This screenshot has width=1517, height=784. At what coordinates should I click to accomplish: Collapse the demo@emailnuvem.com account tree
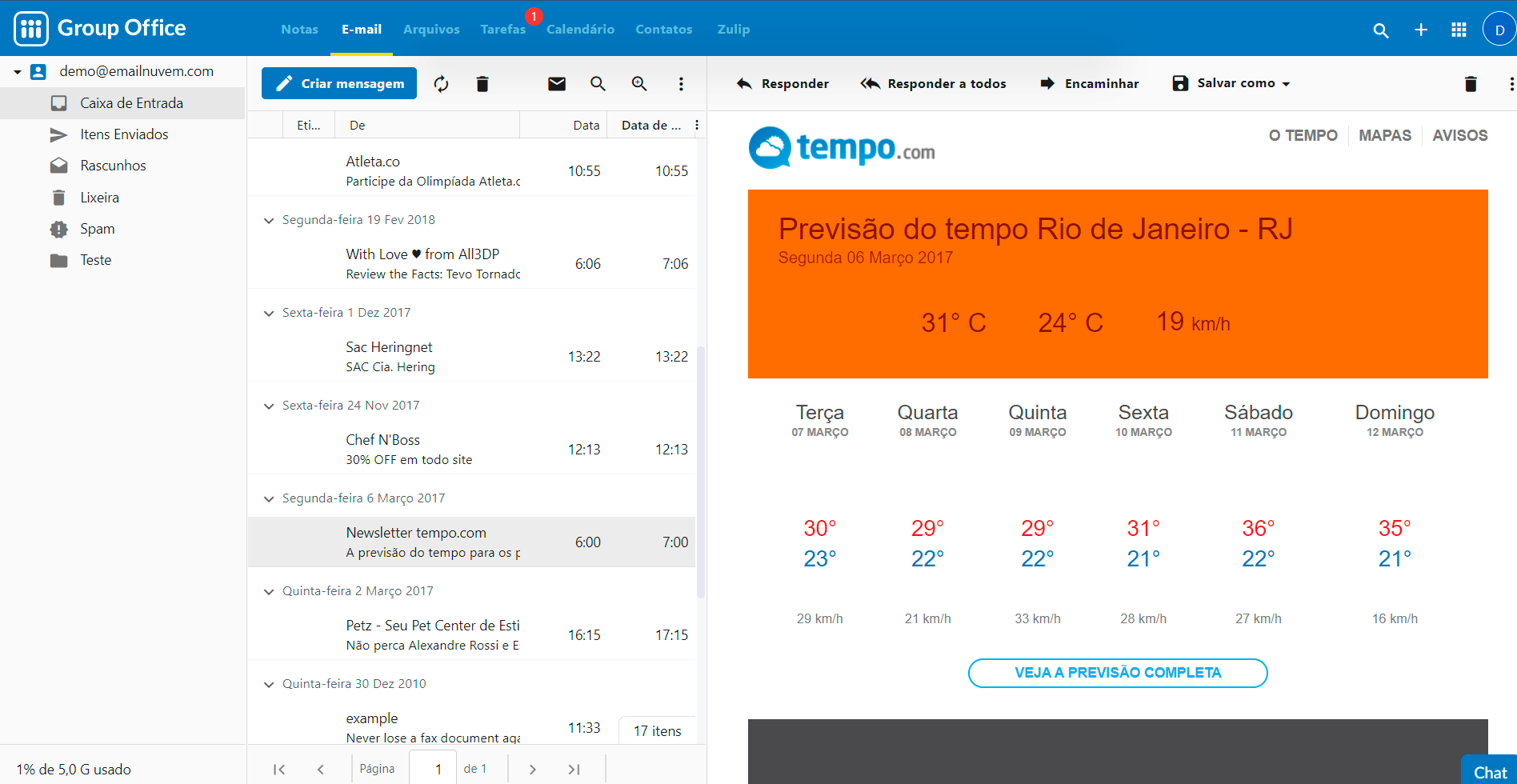[18, 72]
